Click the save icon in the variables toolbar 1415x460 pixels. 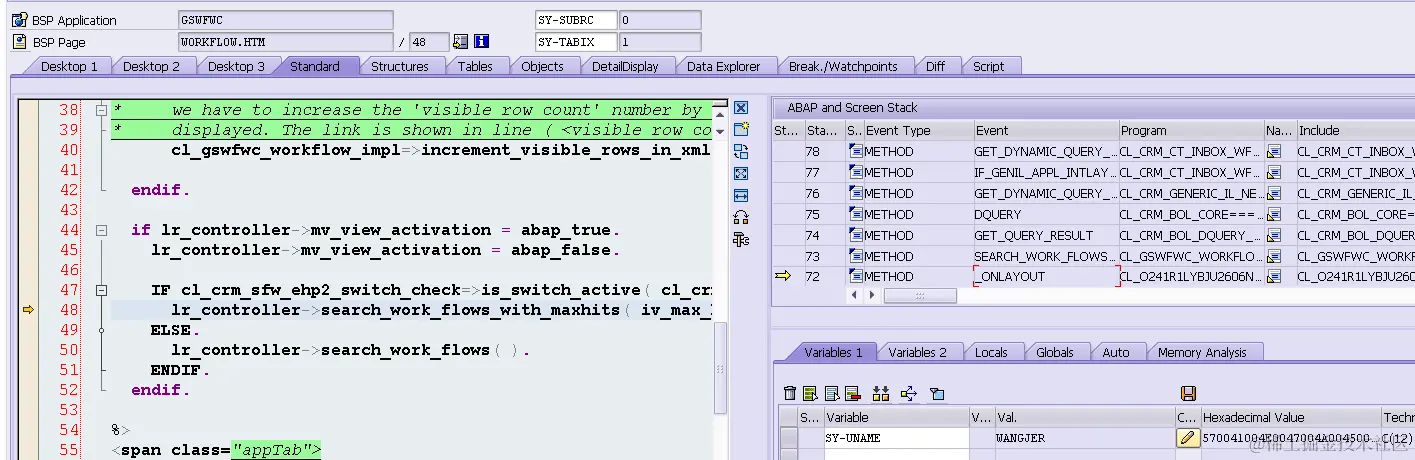coord(1188,394)
